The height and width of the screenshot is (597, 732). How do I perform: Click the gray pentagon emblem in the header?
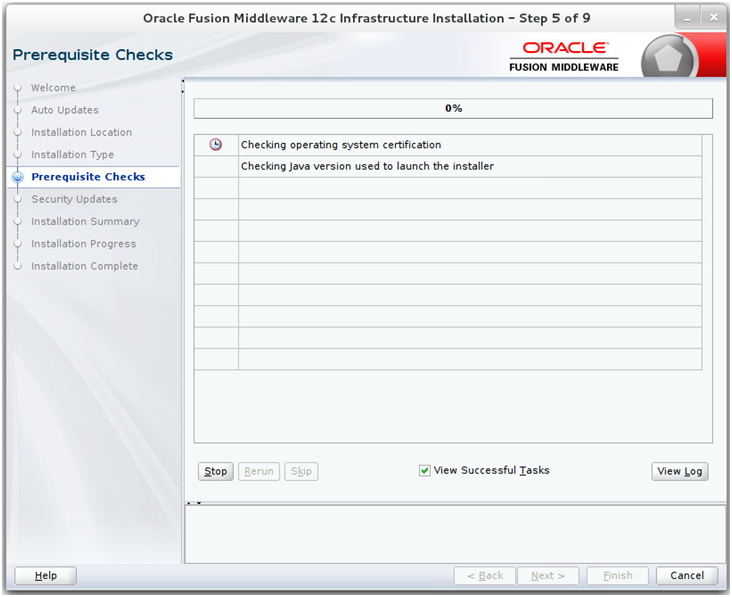click(x=668, y=57)
